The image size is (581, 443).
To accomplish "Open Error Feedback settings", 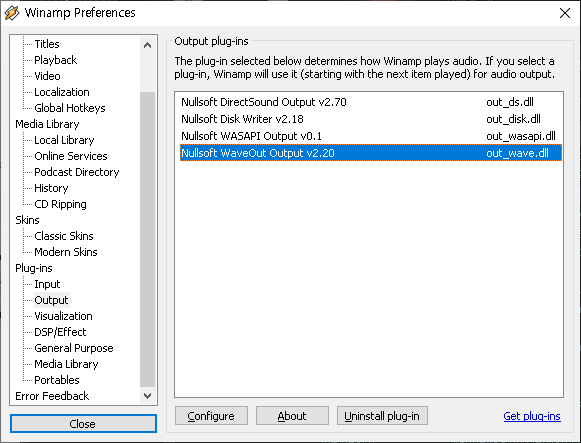I will (52, 396).
